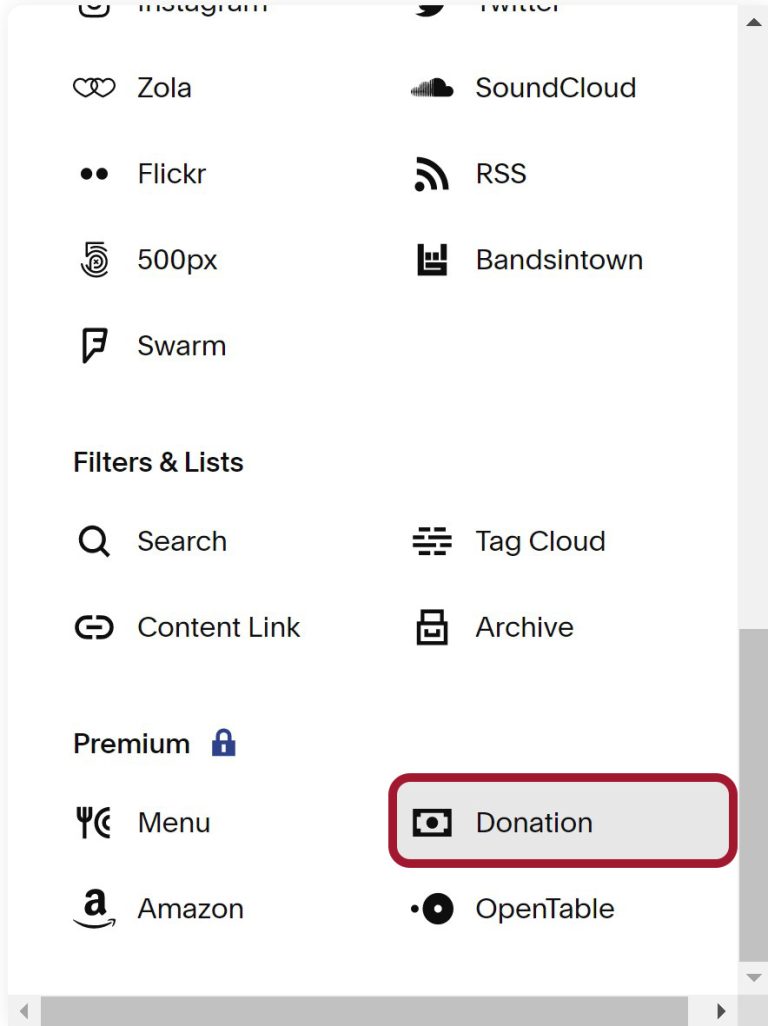Select the Search magnifier icon
This screenshot has height=1026, width=768.
coord(93,541)
